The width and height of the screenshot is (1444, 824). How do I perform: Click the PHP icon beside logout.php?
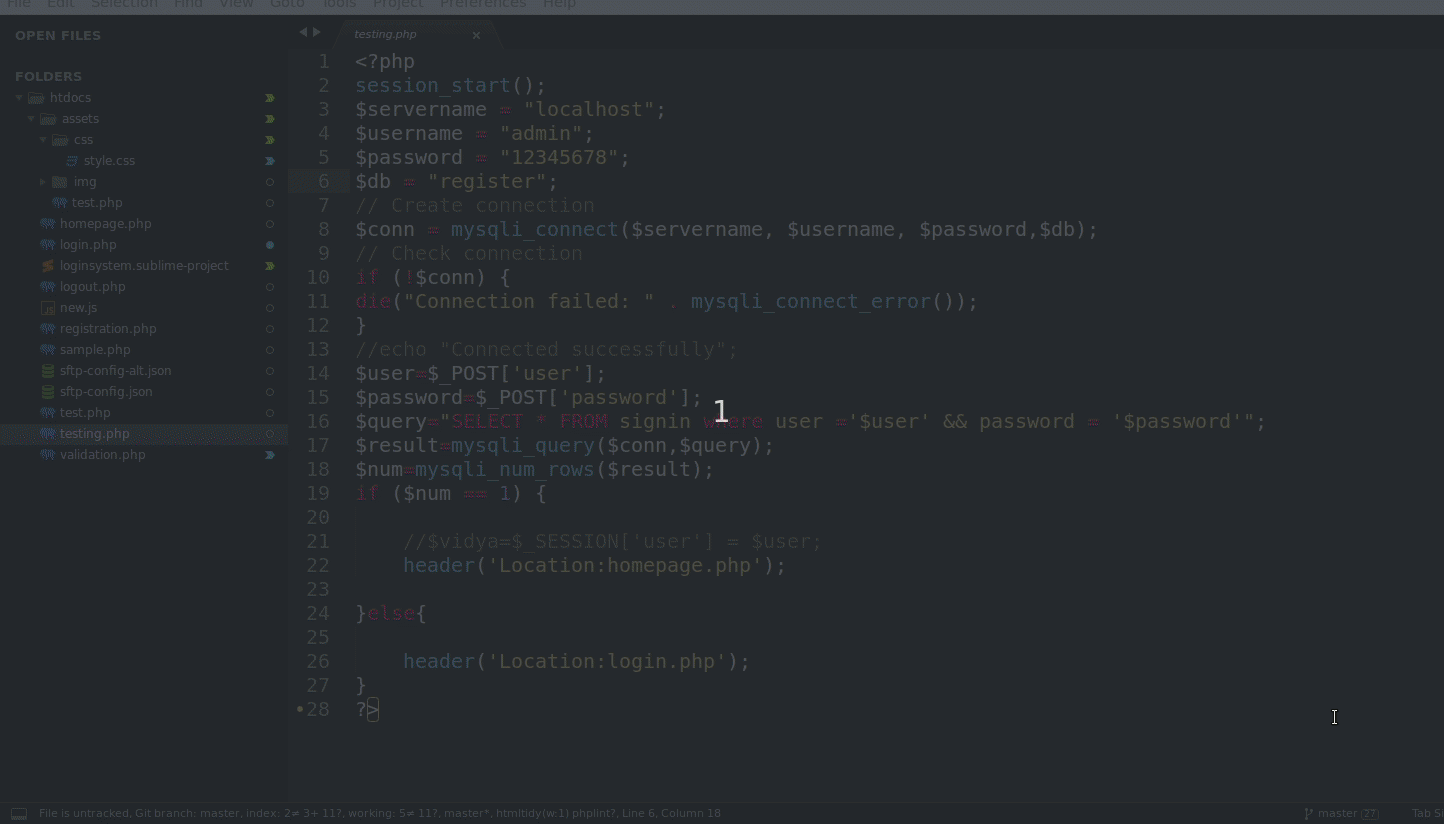pos(47,287)
